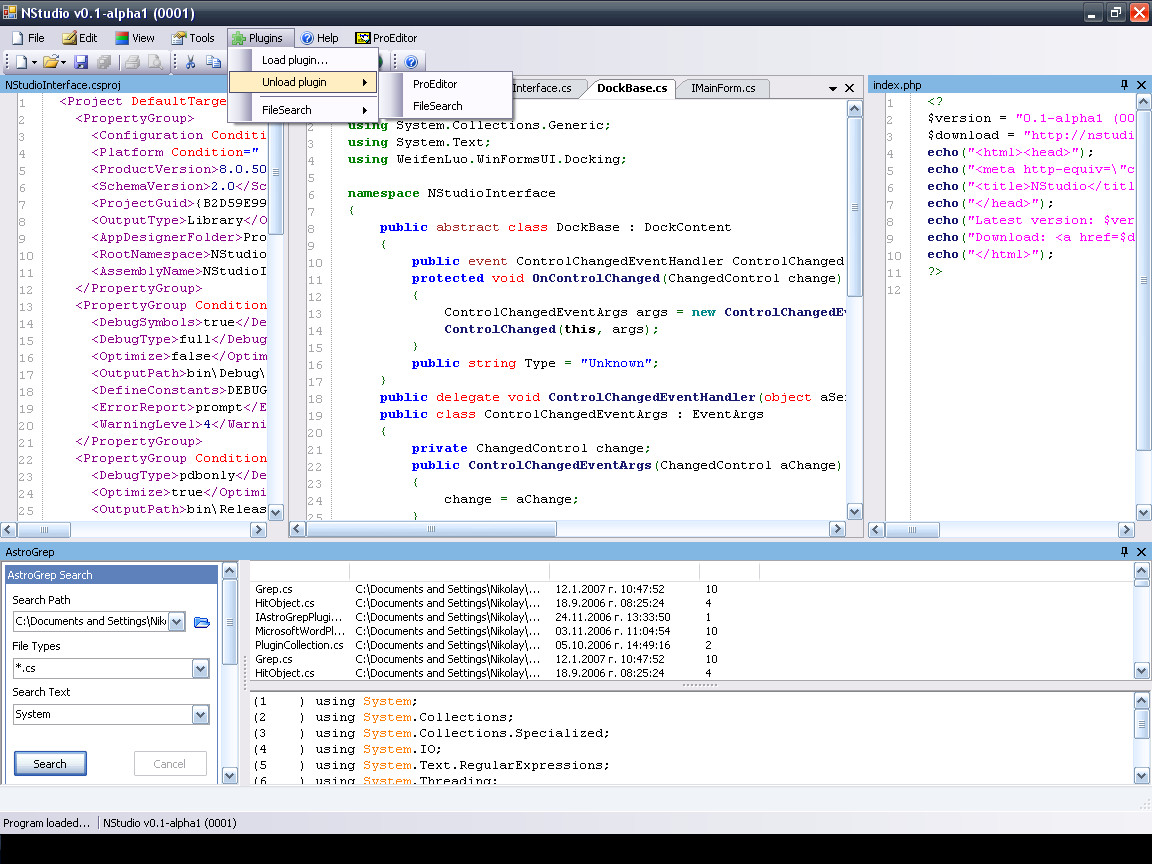Open the ProEditor menu

386,38
